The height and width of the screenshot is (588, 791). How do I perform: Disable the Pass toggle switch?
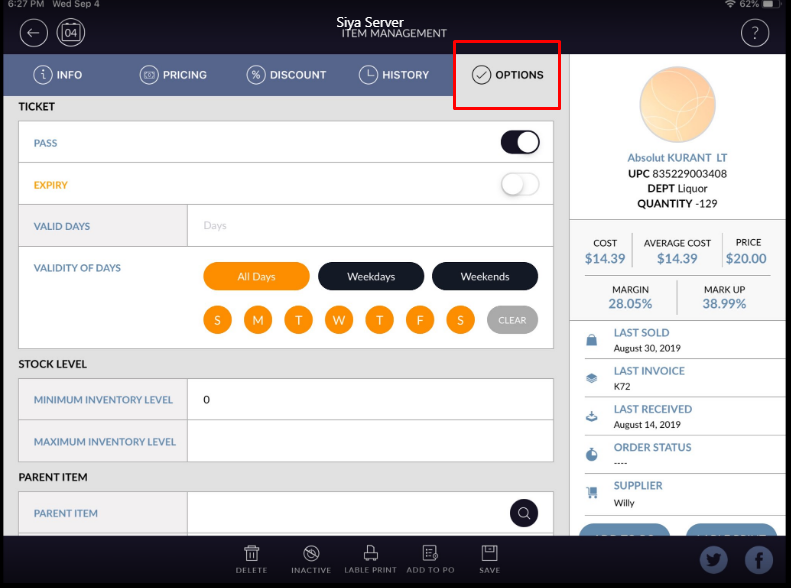(520, 143)
